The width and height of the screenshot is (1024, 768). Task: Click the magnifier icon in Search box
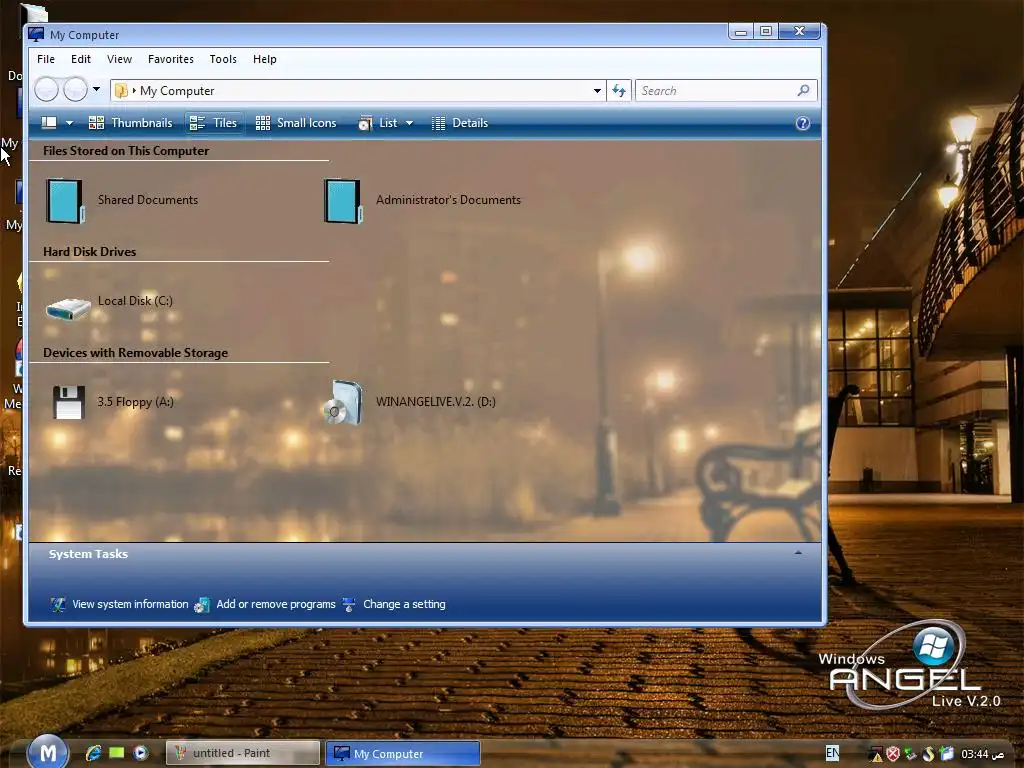coord(803,90)
